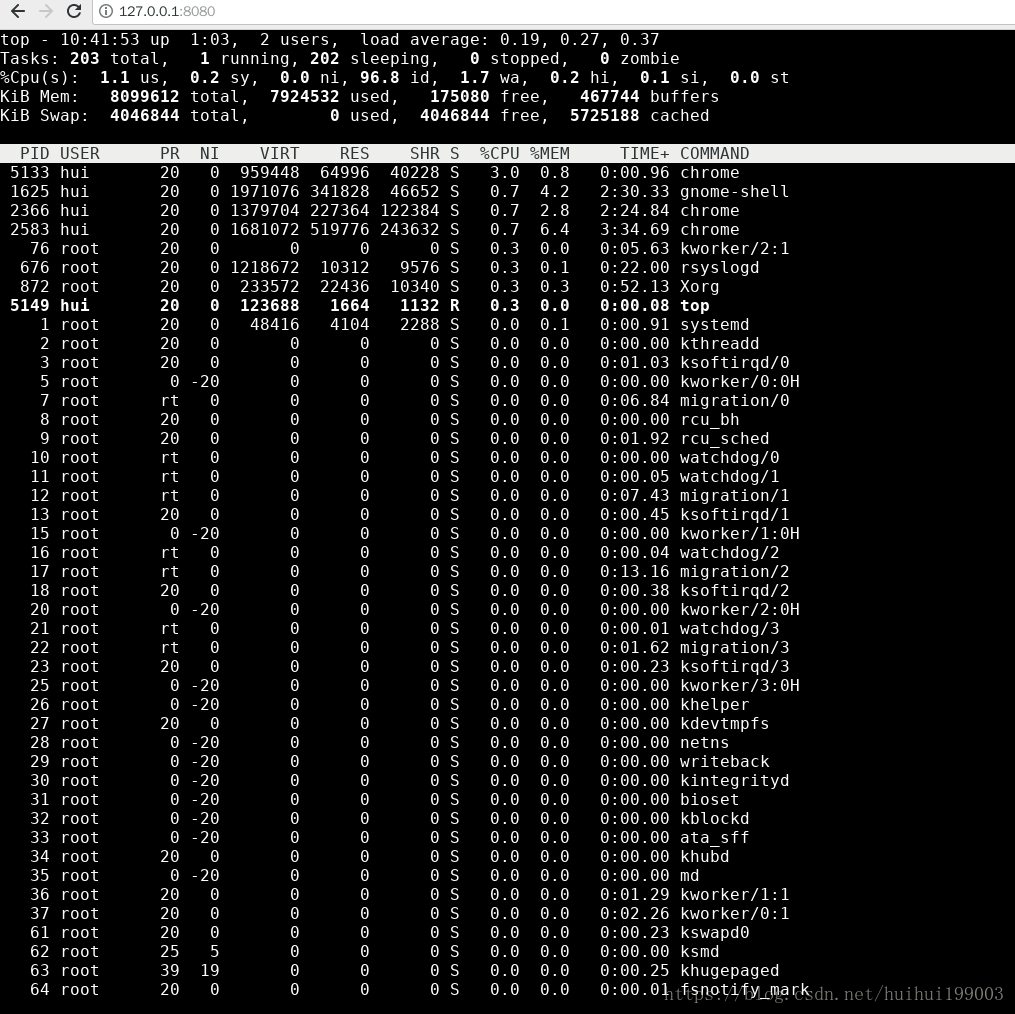Click the bioset process name
This screenshot has width=1015, height=1014.
click(x=709, y=800)
